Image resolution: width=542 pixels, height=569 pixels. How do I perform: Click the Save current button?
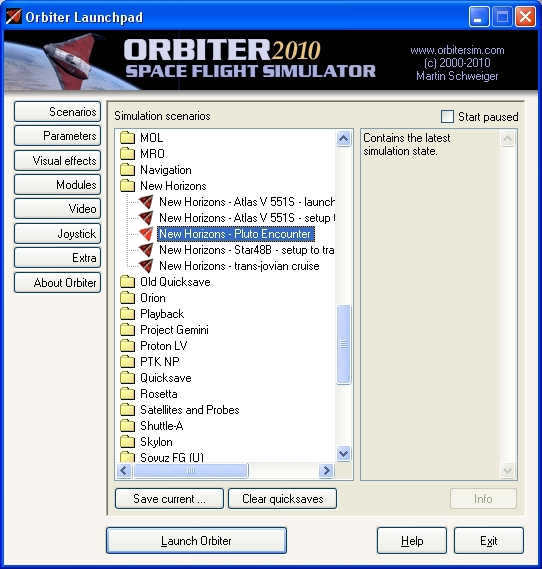pyautogui.click(x=169, y=499)
